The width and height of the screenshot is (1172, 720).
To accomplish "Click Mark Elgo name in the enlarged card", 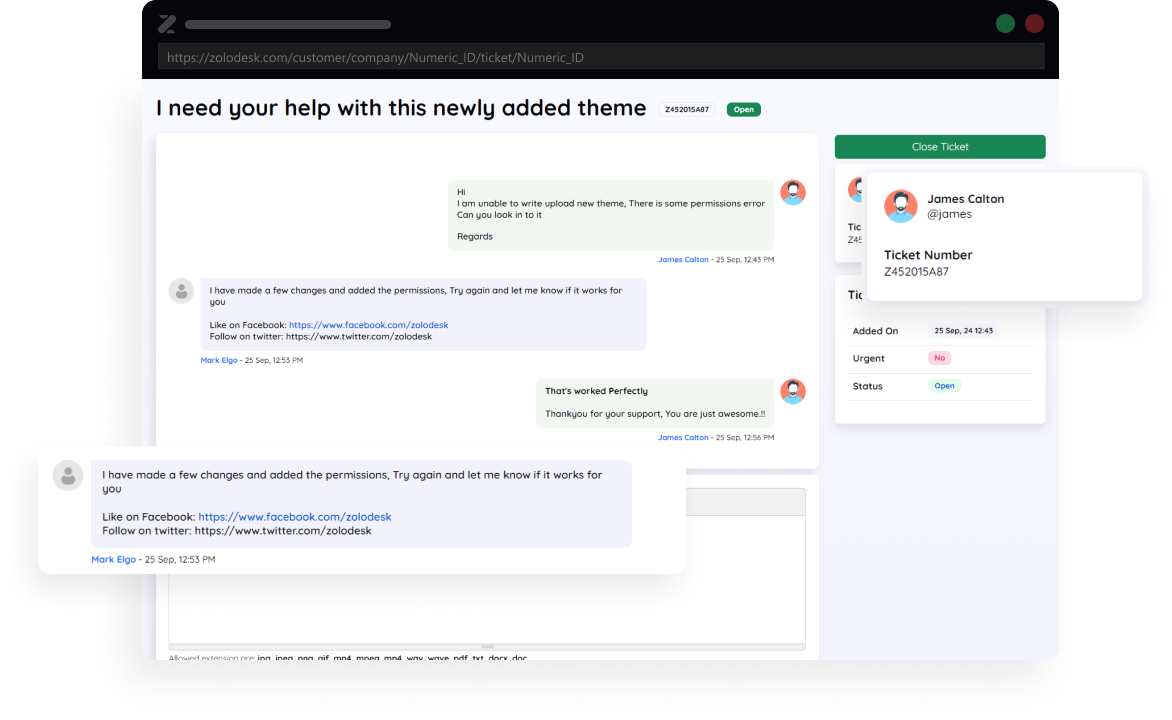I will click(114, 559).
